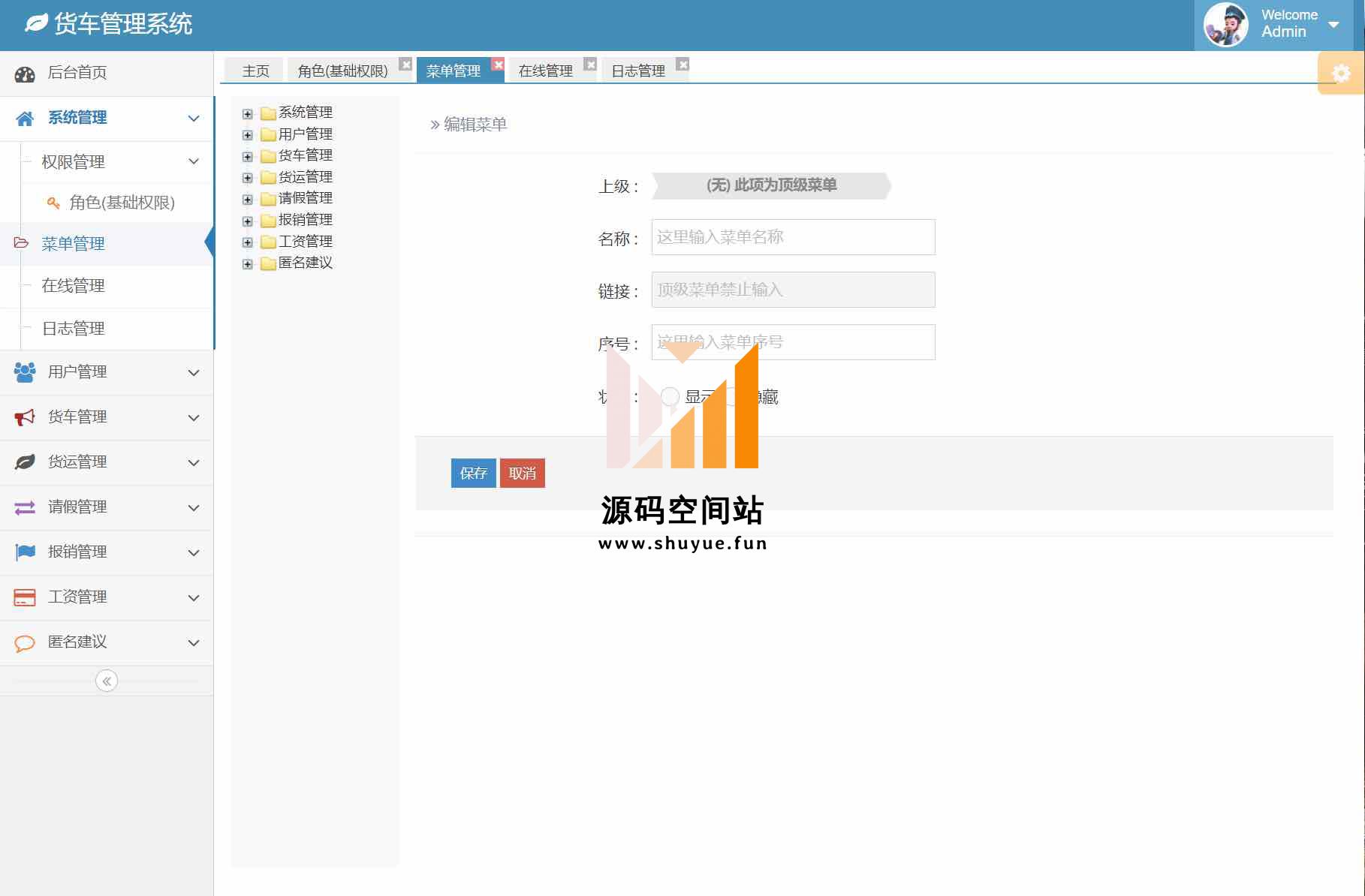Click the flag icon beside 报销管理
The height and width of the screenshot is (896, 1365).
tap(25, 552)
